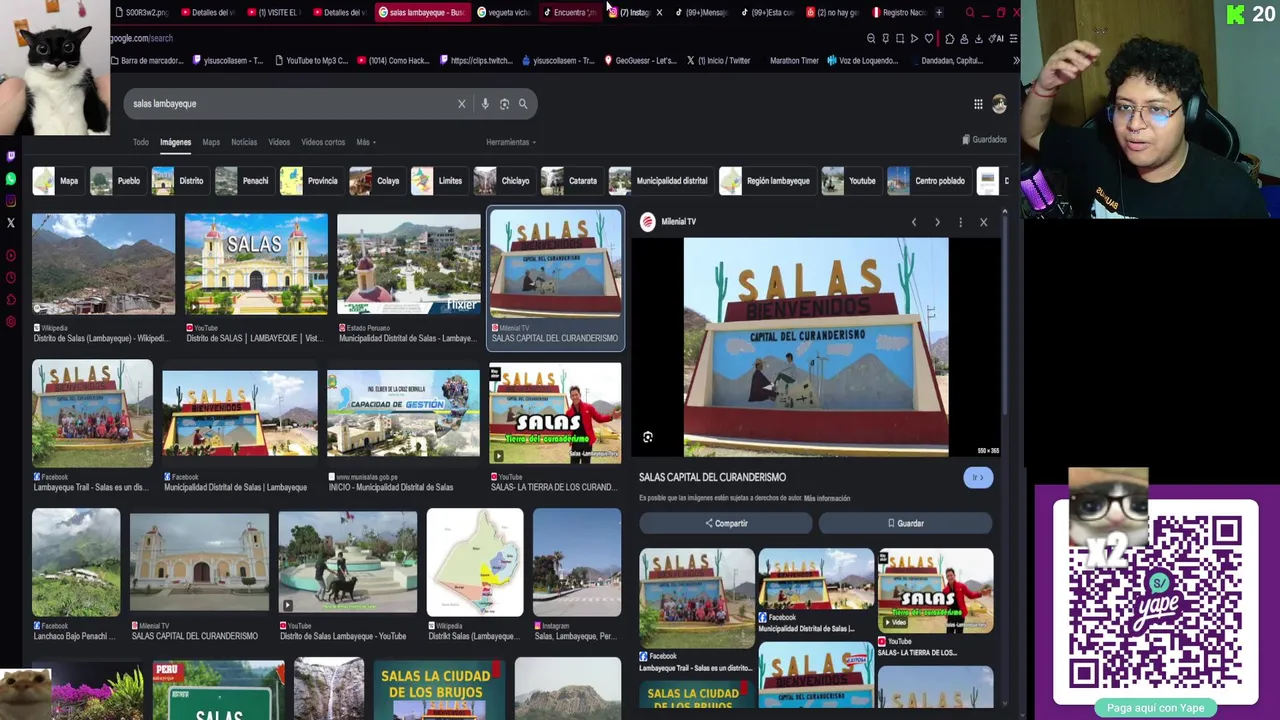The image size is (1280, 720).
Task: Open WhatsApp in the Opera sidebar
Action: pyautogui.click(x=11, y=179)
